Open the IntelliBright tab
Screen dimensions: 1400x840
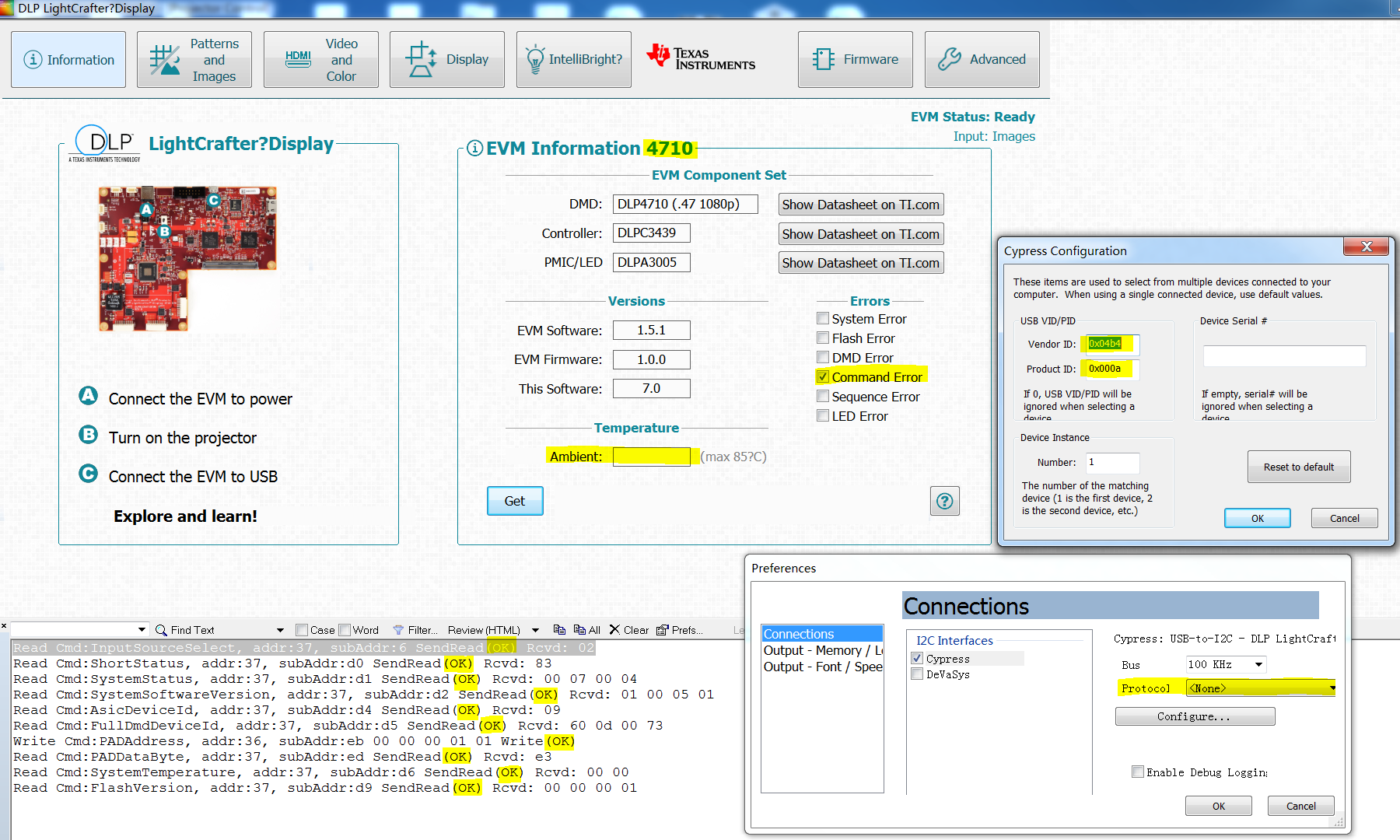(x=574, y=59)
